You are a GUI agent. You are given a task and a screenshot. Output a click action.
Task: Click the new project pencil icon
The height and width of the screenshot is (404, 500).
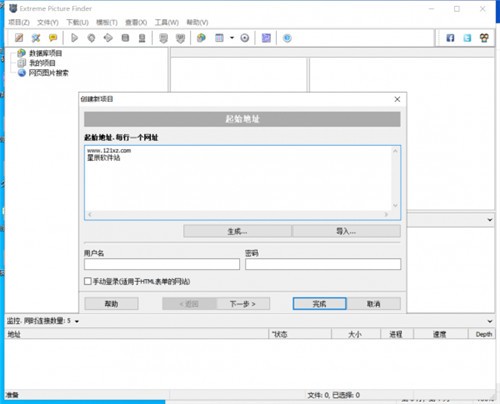(x=19, y=38)
